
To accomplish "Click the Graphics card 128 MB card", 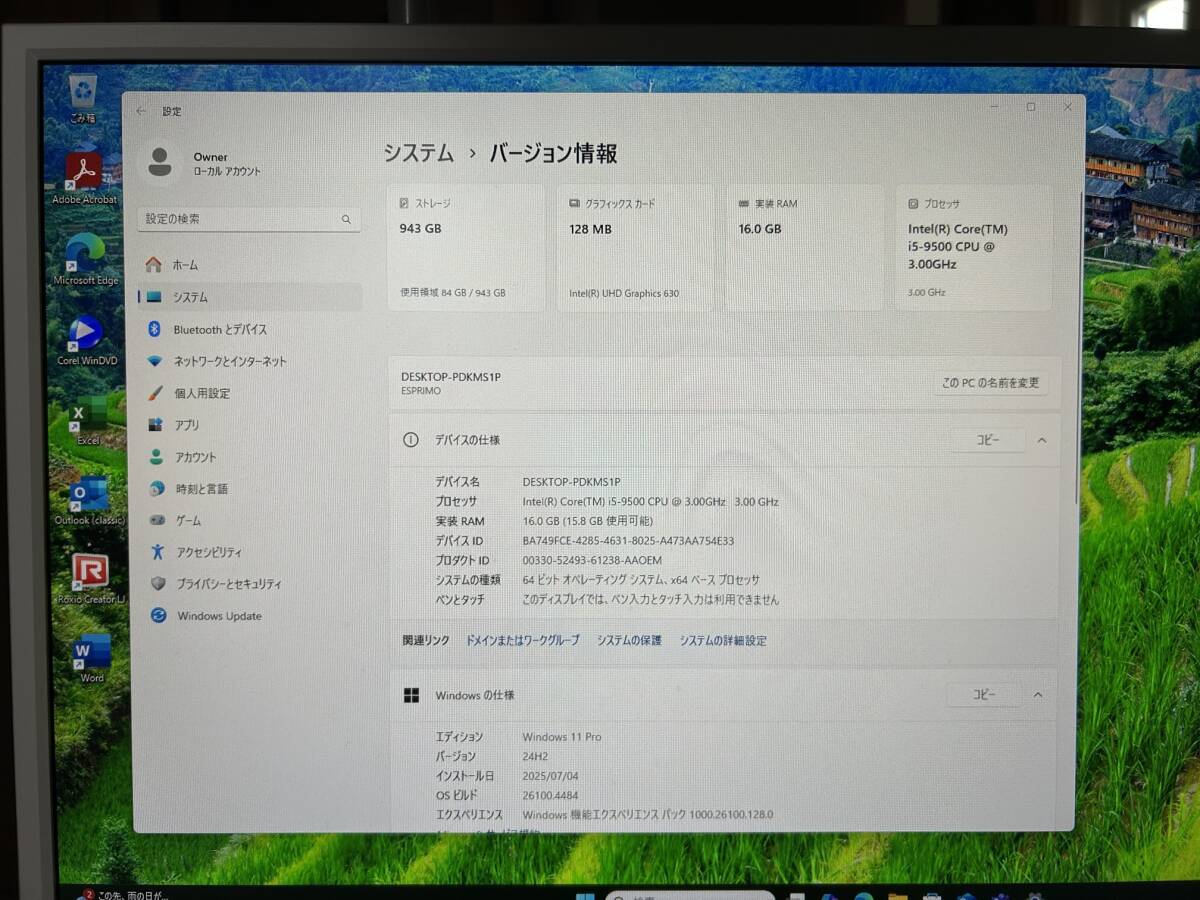I will click(636, 247).
